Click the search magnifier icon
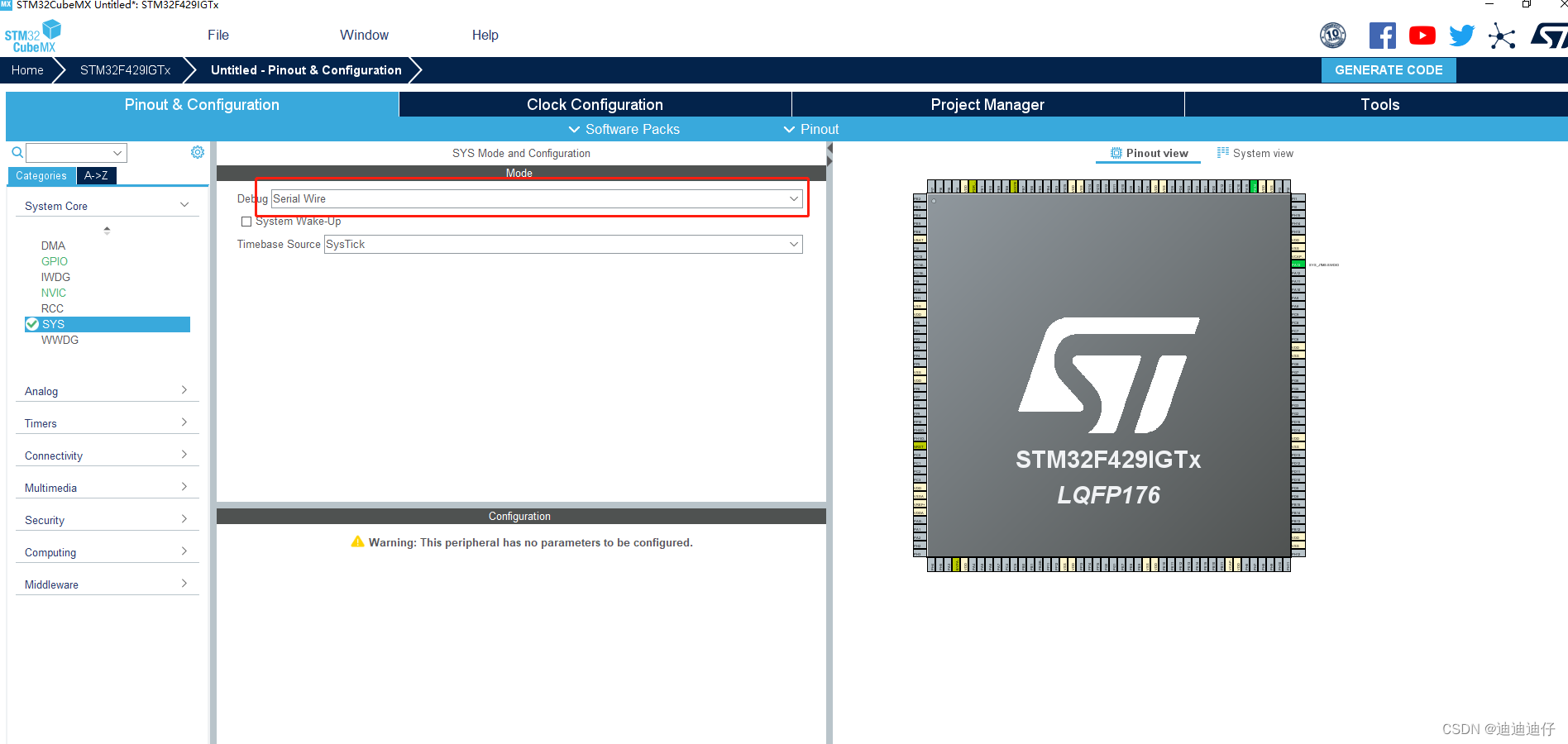Image resolution: width=1568 pixels, height=744 pixels. pos(17,152)
